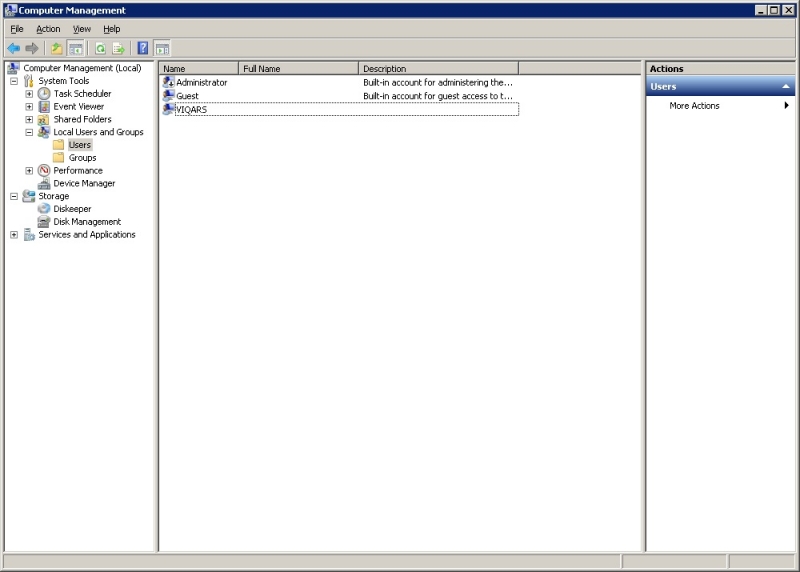Toggle Show/Hide Action Pane toolbar icon

coord(162,48)
